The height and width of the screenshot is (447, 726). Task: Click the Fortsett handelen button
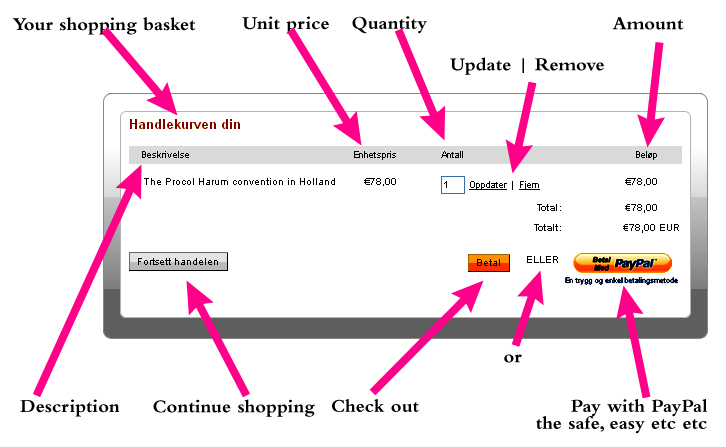point(179,261)
